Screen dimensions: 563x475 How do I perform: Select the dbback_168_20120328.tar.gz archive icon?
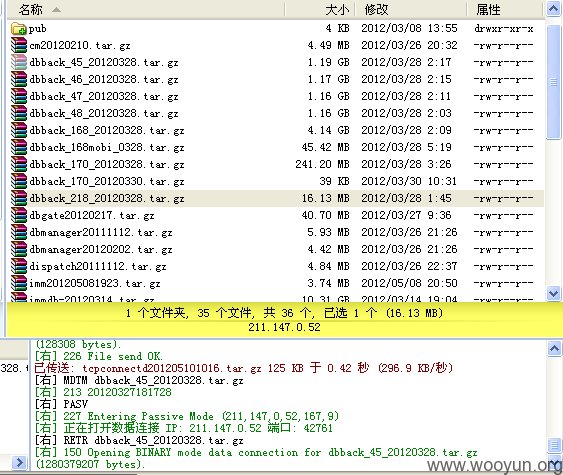[19, 130]
